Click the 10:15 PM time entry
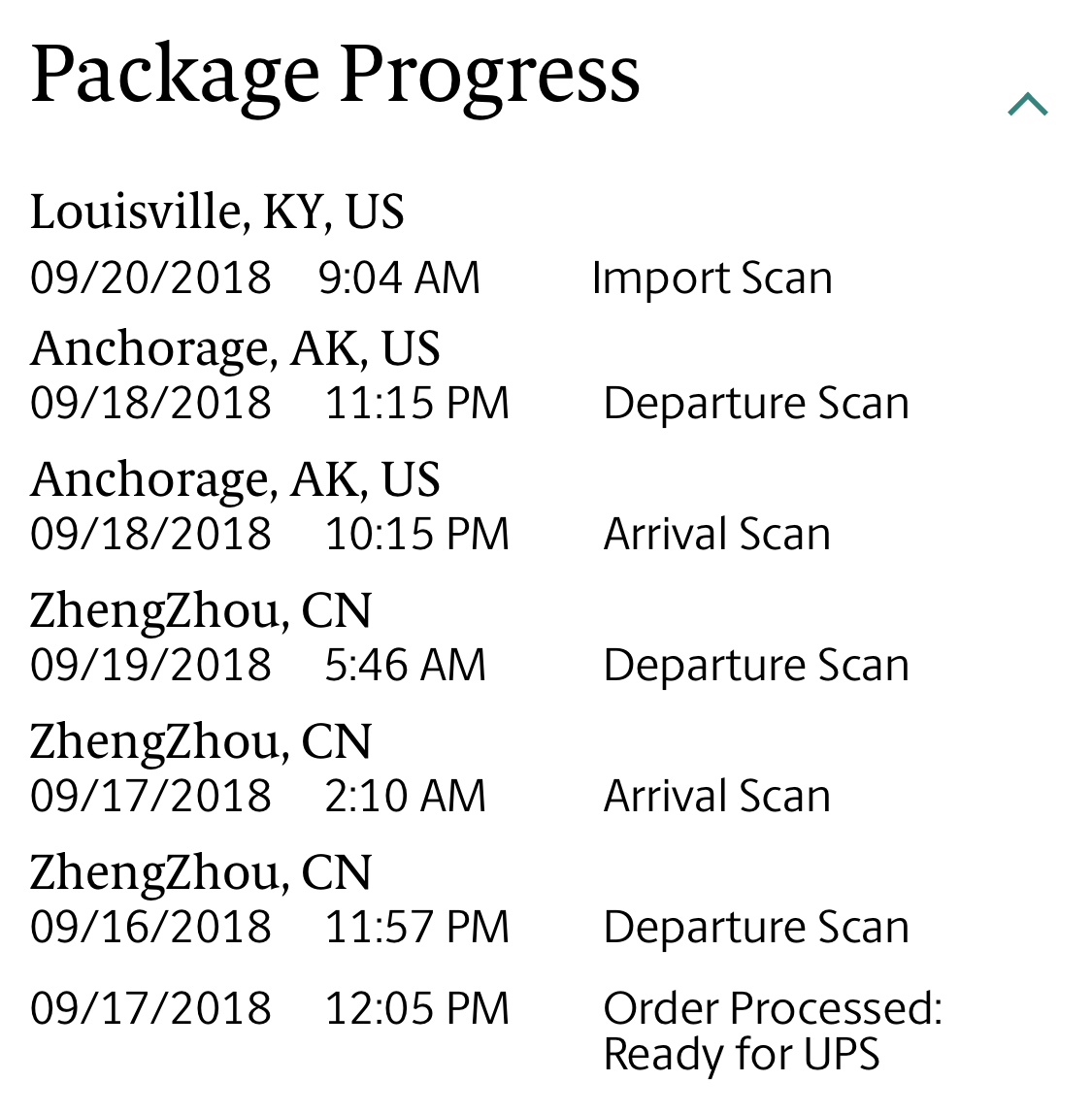The height and width of the screenshot is (1114, 1092). pyautogui.click(x=417, y=534)
